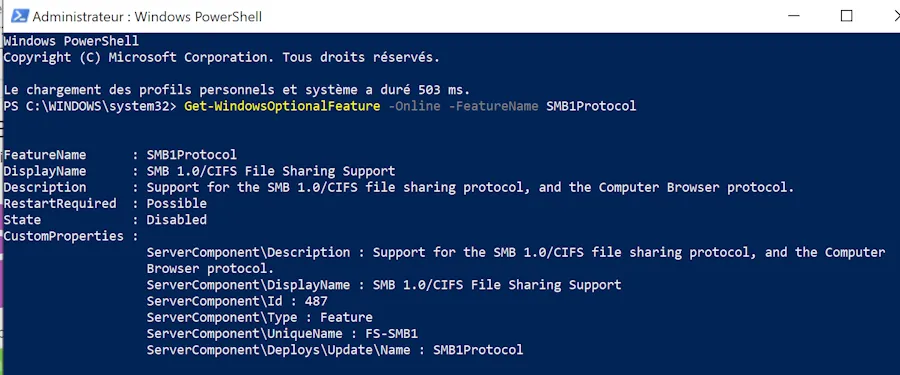Close the PowerShell window
The image size is (900, 375).
click(x=889, y=16)
